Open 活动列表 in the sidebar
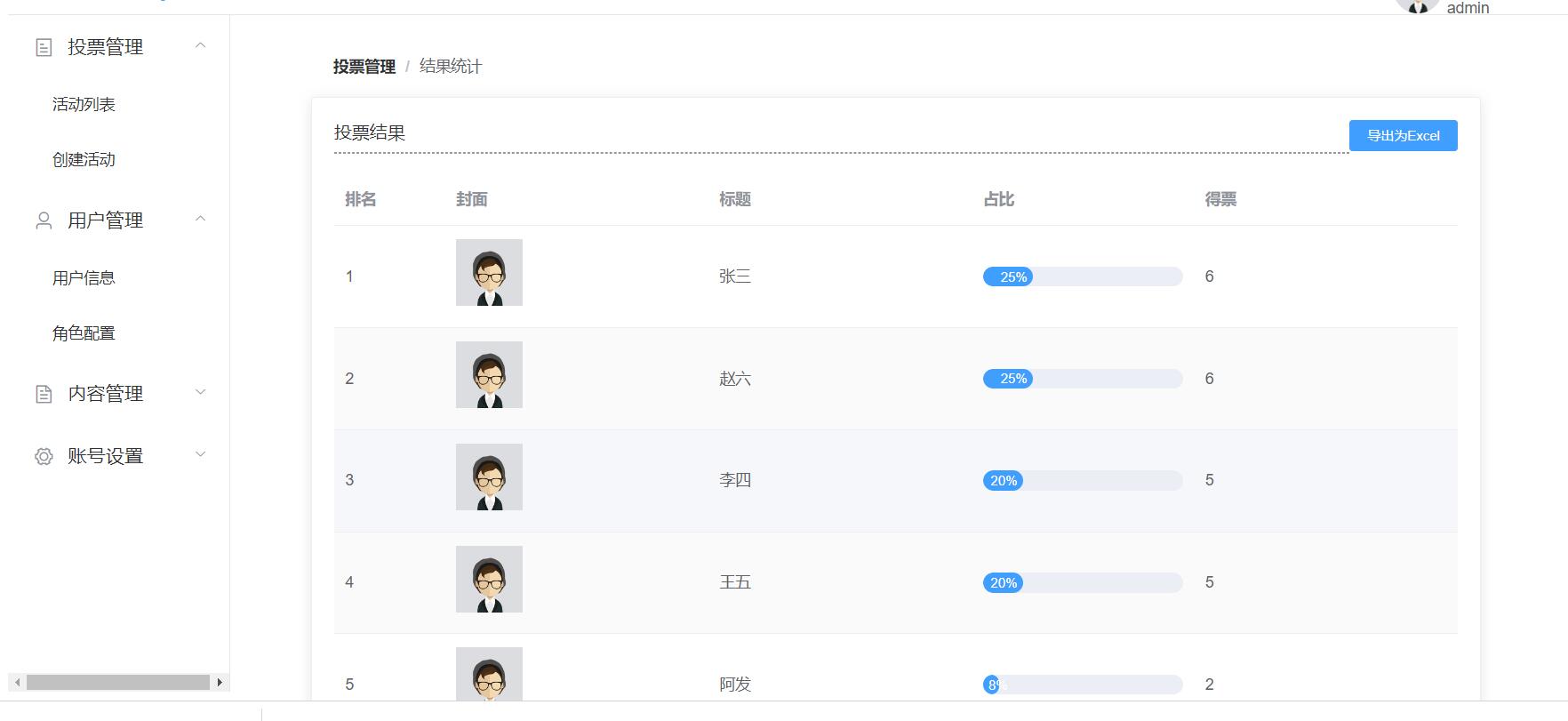The width and height of the screenshot is (1568, 721). [84, 105]
